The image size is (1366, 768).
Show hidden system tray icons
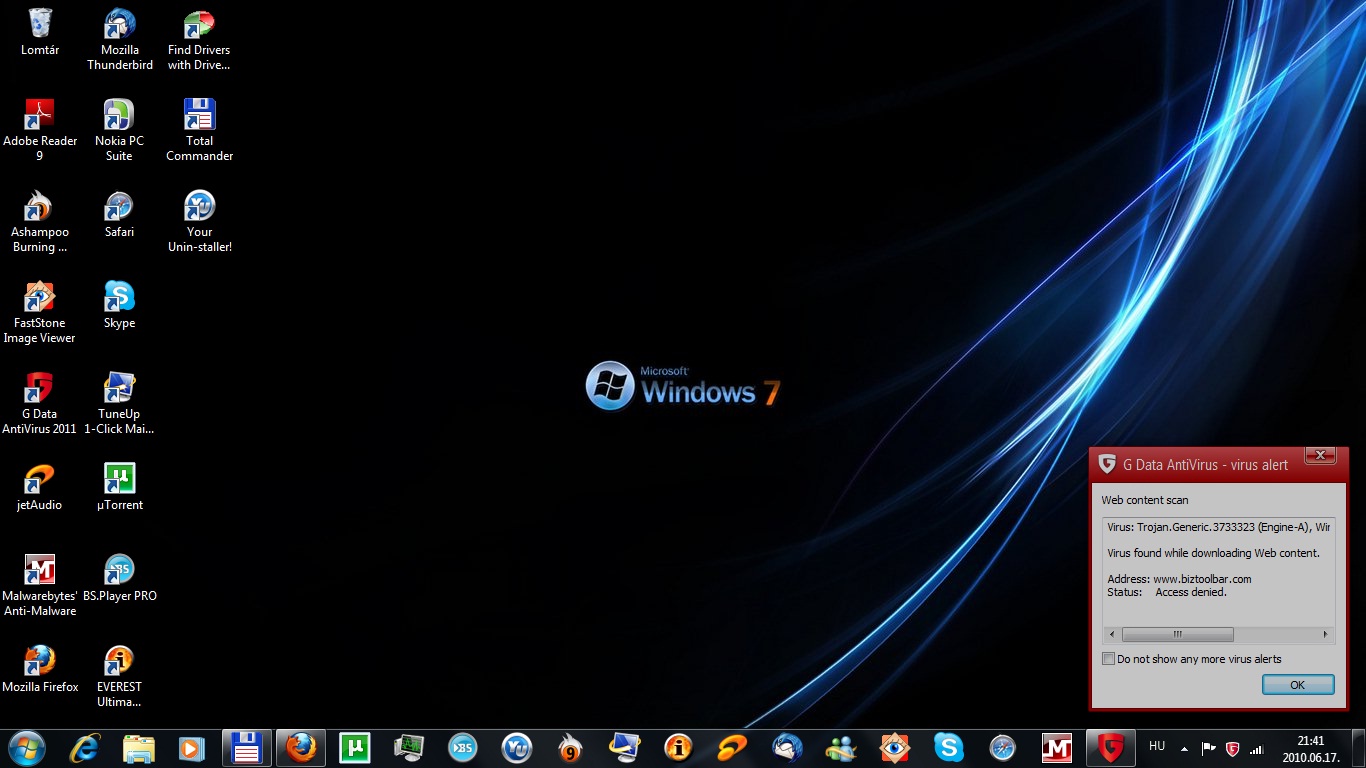[1184, 748]
